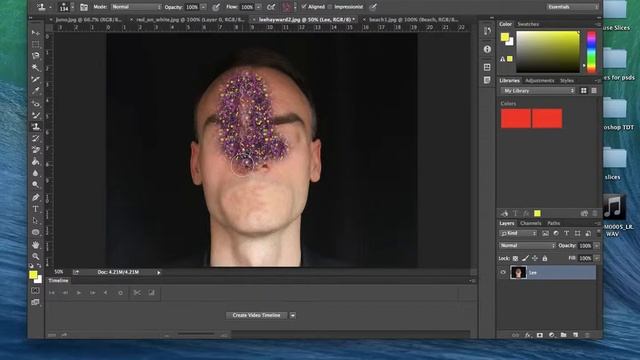Click the hue slider in Color panel

click(591, 52)
